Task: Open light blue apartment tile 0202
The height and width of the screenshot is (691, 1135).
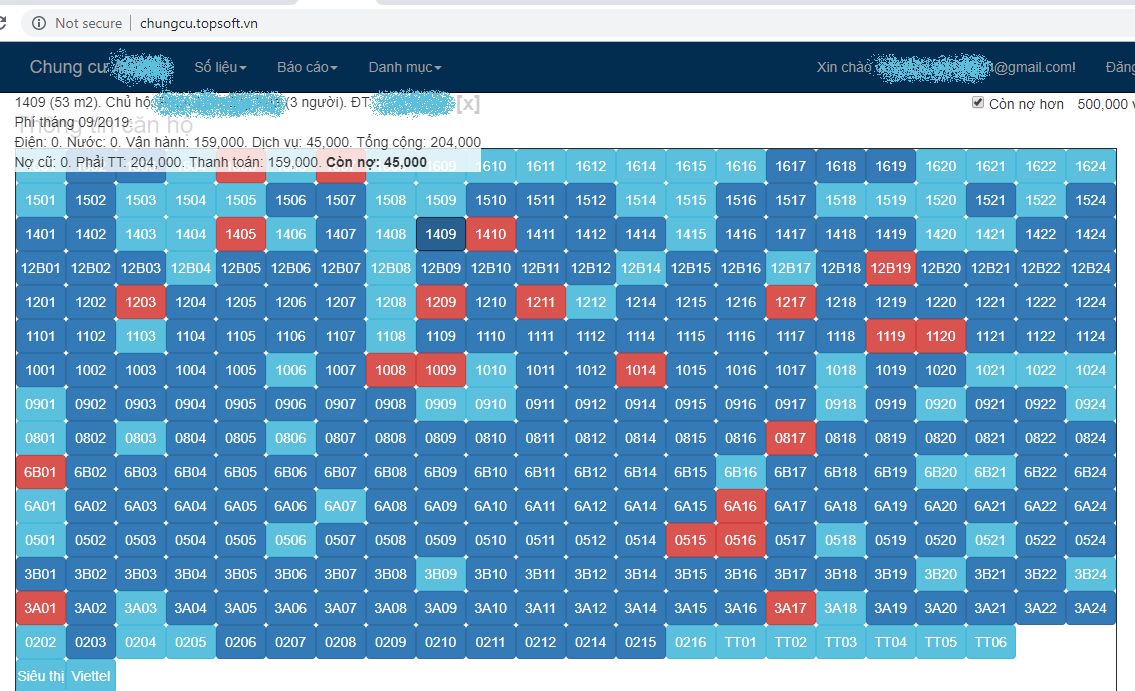Action: coord(41,643)
